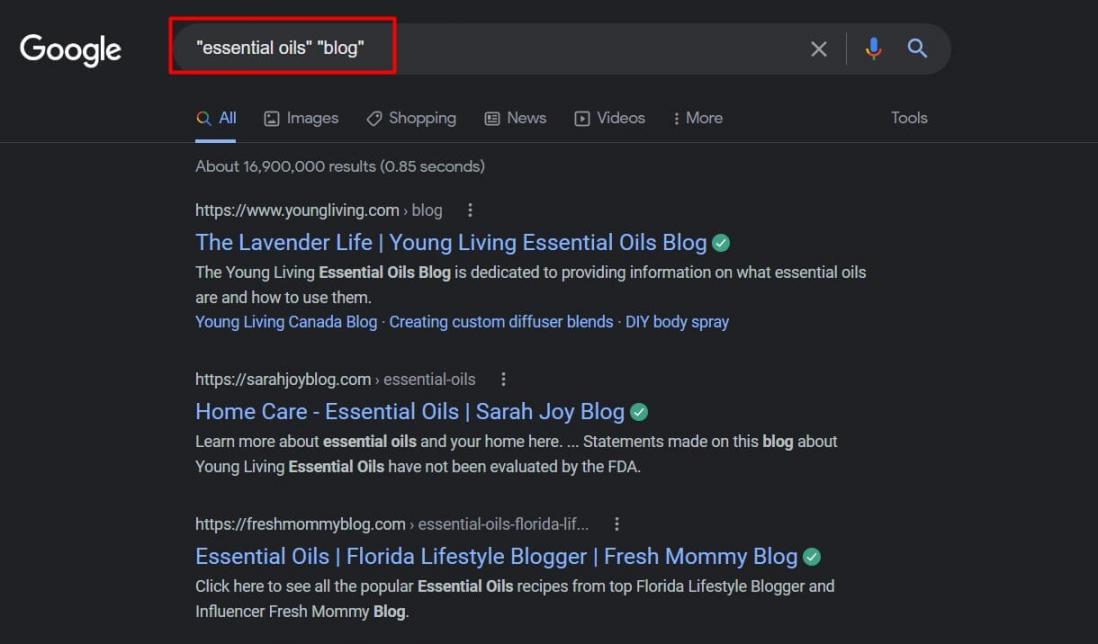Click the sarahjoyblog.com URL breadcrumb
The height and width of the screenshot is (644, 1098).
pyautogui.click(x=335, y=379)
